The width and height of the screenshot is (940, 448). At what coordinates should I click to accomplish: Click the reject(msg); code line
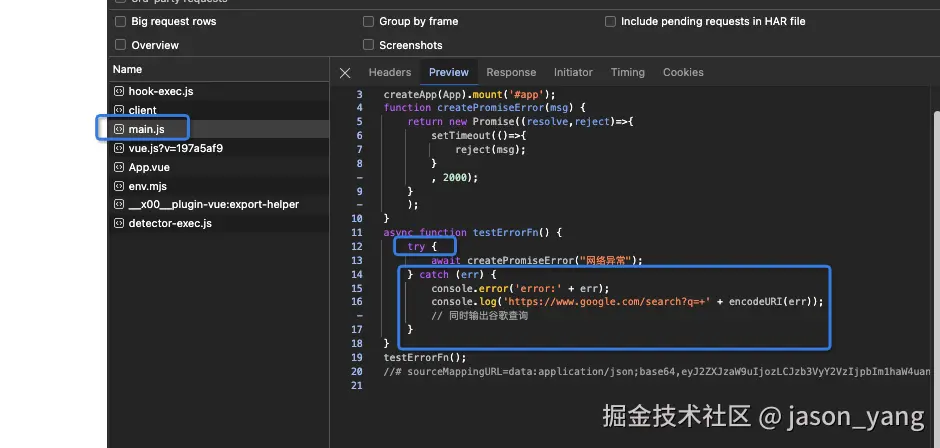[x=490, y=149]
